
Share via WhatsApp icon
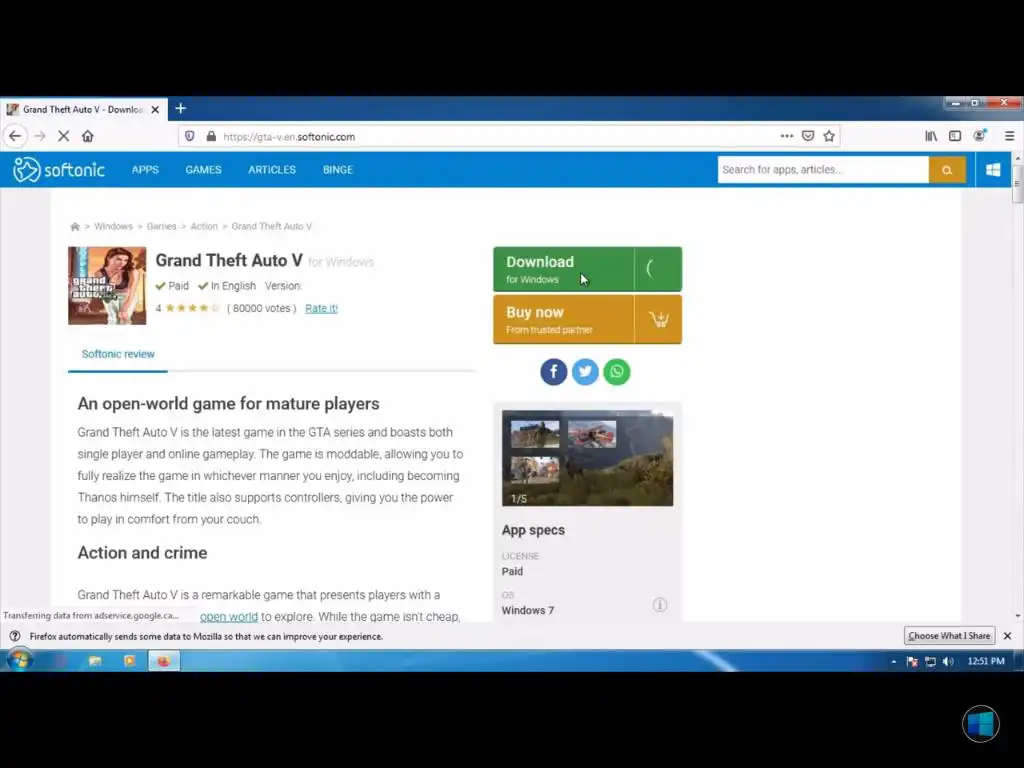pyautogui.click(x=616, y=372)
